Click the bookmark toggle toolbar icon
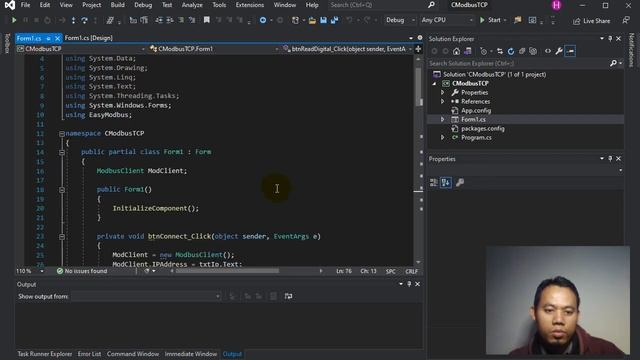The width and height of the screenshot is (640, 360). point(207,20)
